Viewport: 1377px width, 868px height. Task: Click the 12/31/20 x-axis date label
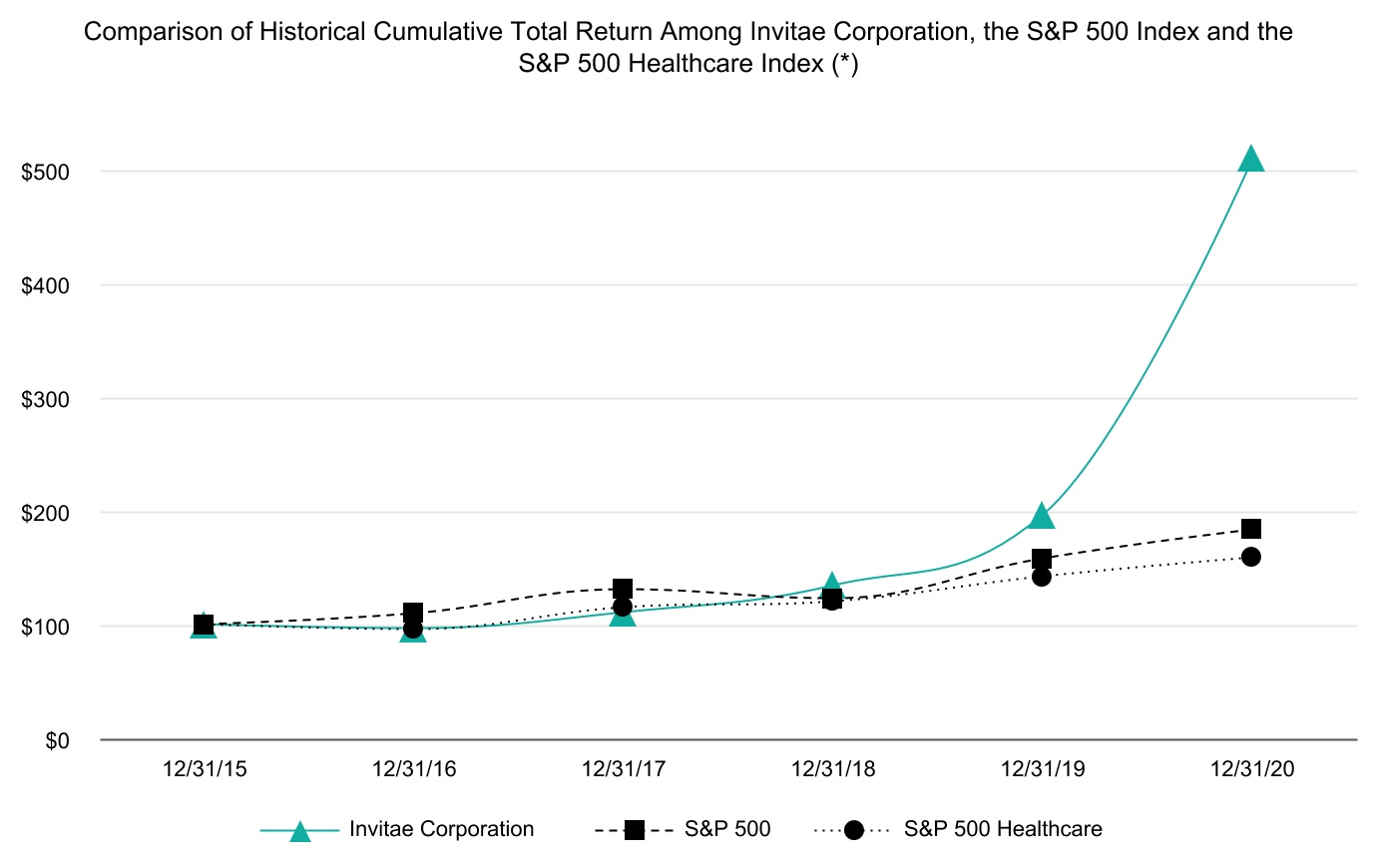coord(1251,769)
